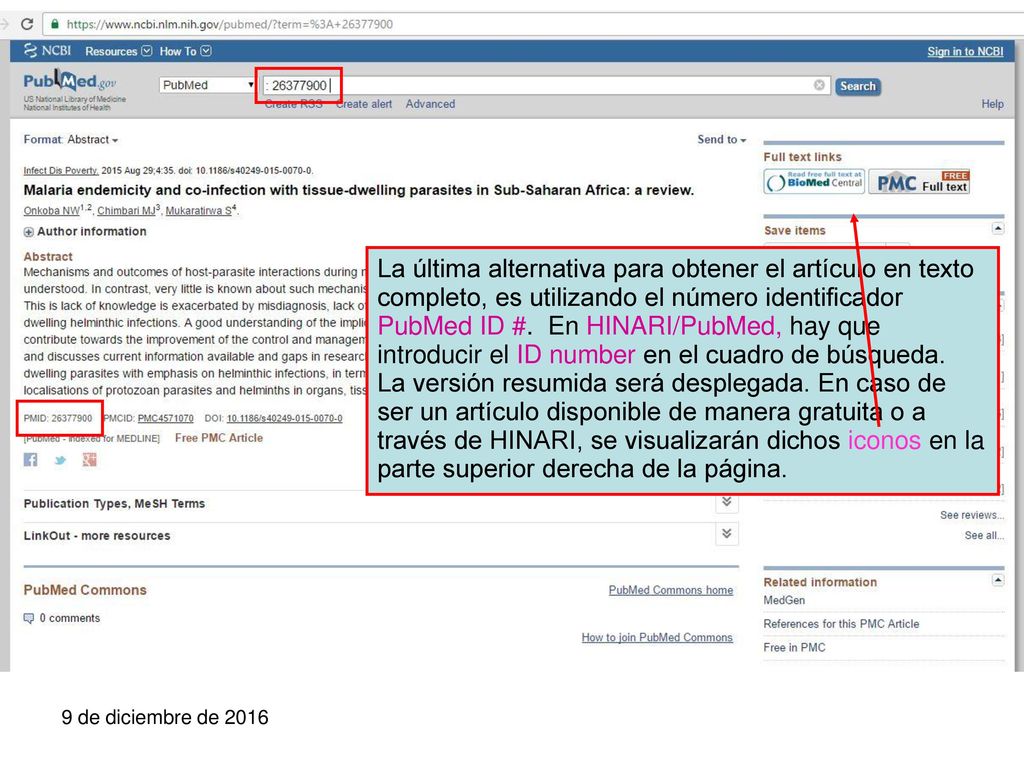Image resolution: width=1024 pixels, height=768 pixels.
Task: Click the article title about Malaria endemicity
Action: coord(359,190)
